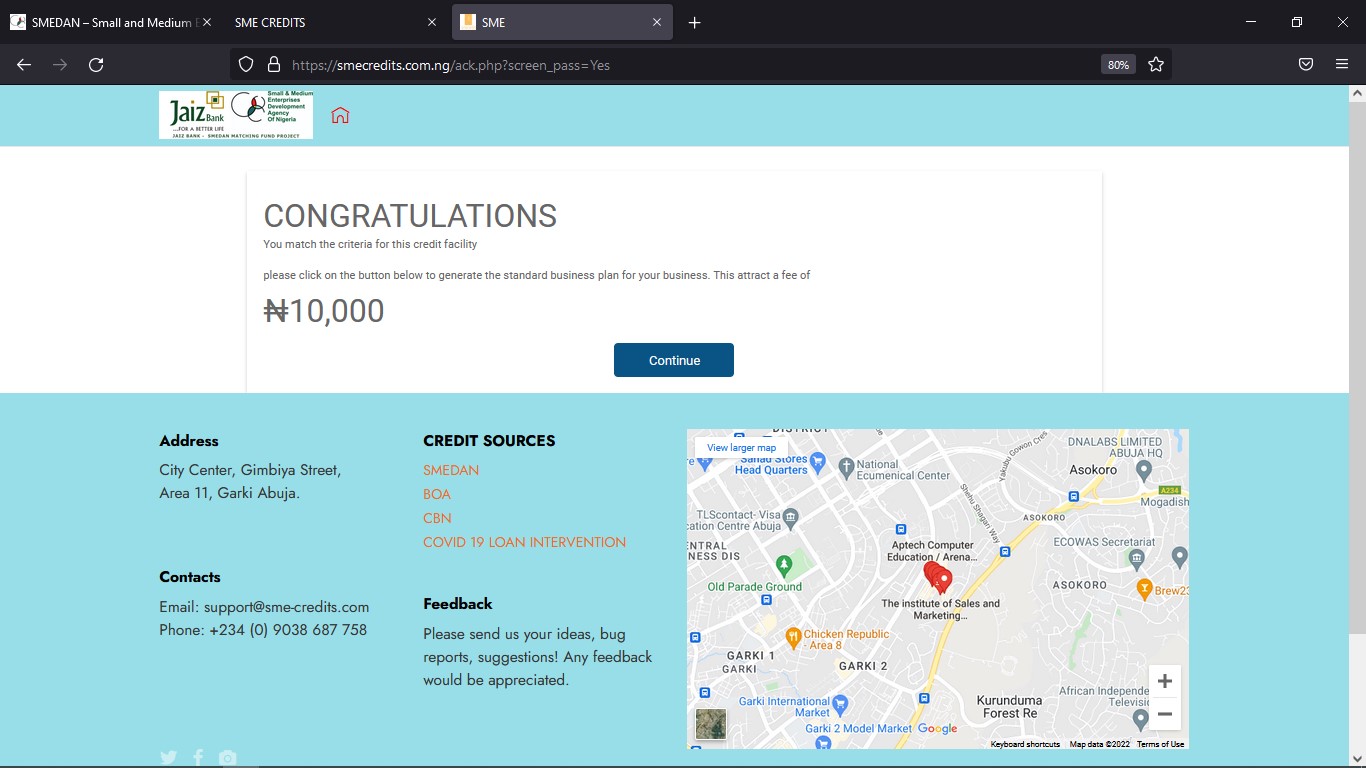Open the Facebook icon in footer
The width and height of the screenshot is (1366, 768).
tap(198, 758)
